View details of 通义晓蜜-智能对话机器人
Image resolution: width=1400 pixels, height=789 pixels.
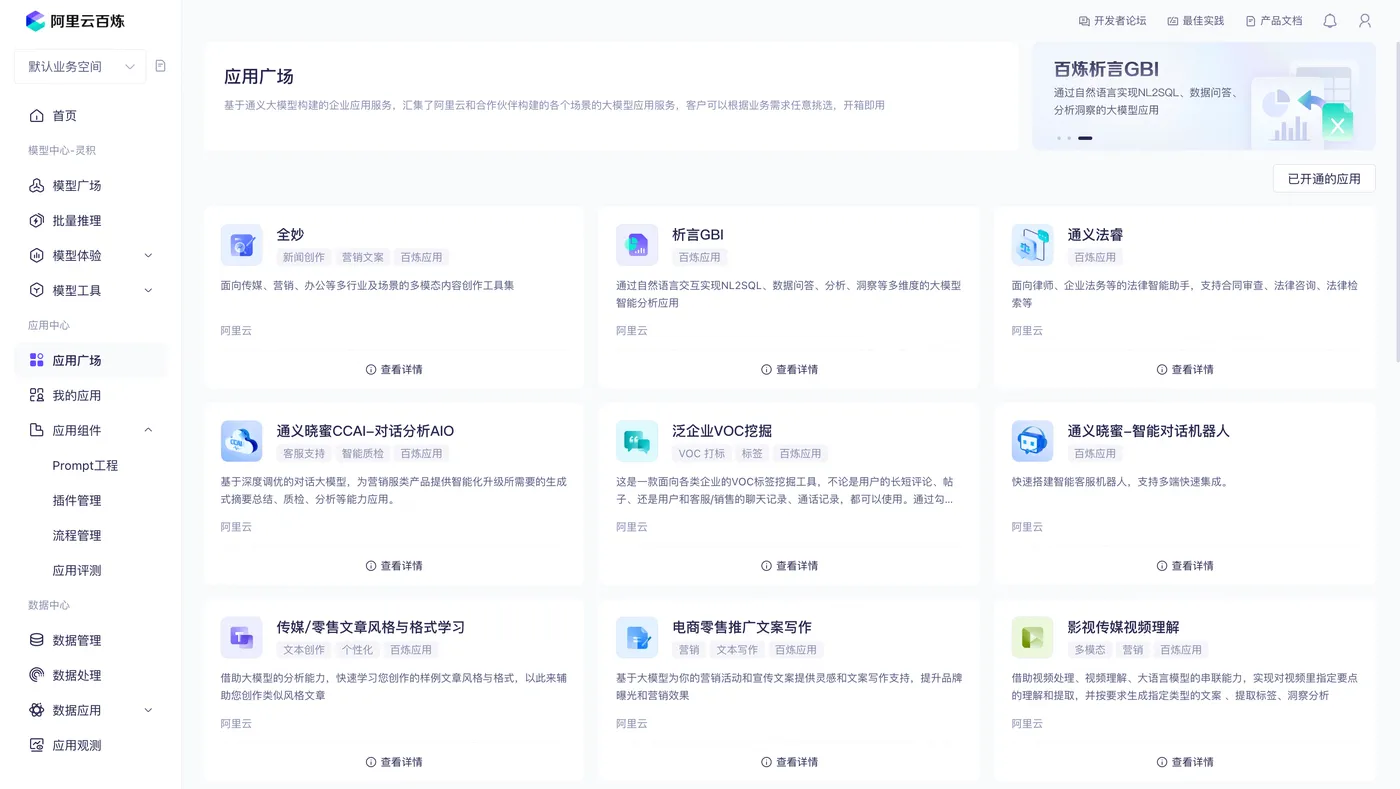1184,566
